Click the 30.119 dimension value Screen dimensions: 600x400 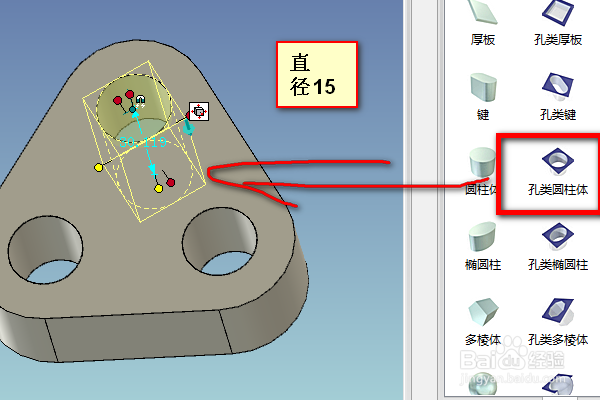coord(143,142)
